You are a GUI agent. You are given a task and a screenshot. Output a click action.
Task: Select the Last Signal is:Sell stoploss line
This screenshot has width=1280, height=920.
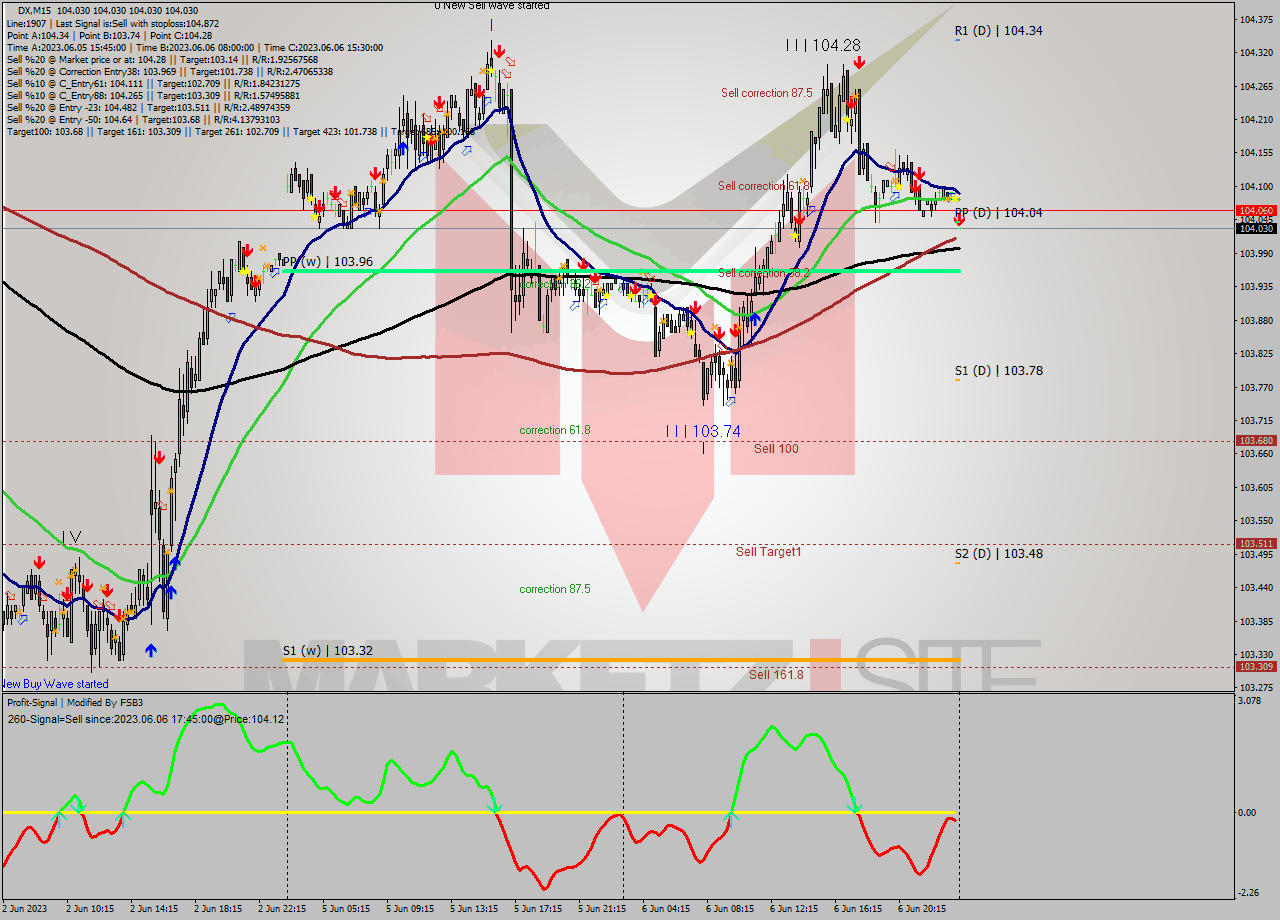[x=112, y=23]
